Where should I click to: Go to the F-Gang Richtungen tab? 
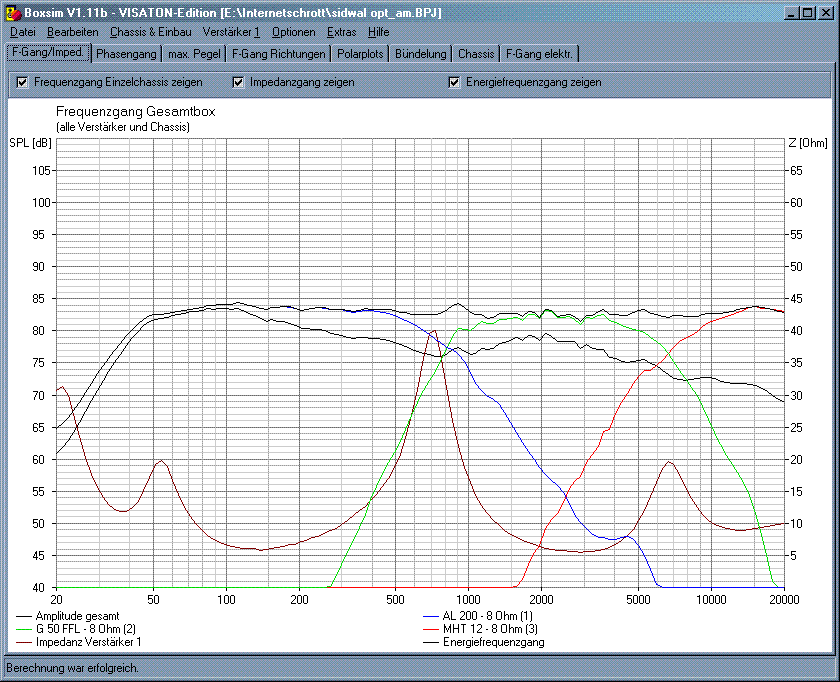[x=278, y=54]
